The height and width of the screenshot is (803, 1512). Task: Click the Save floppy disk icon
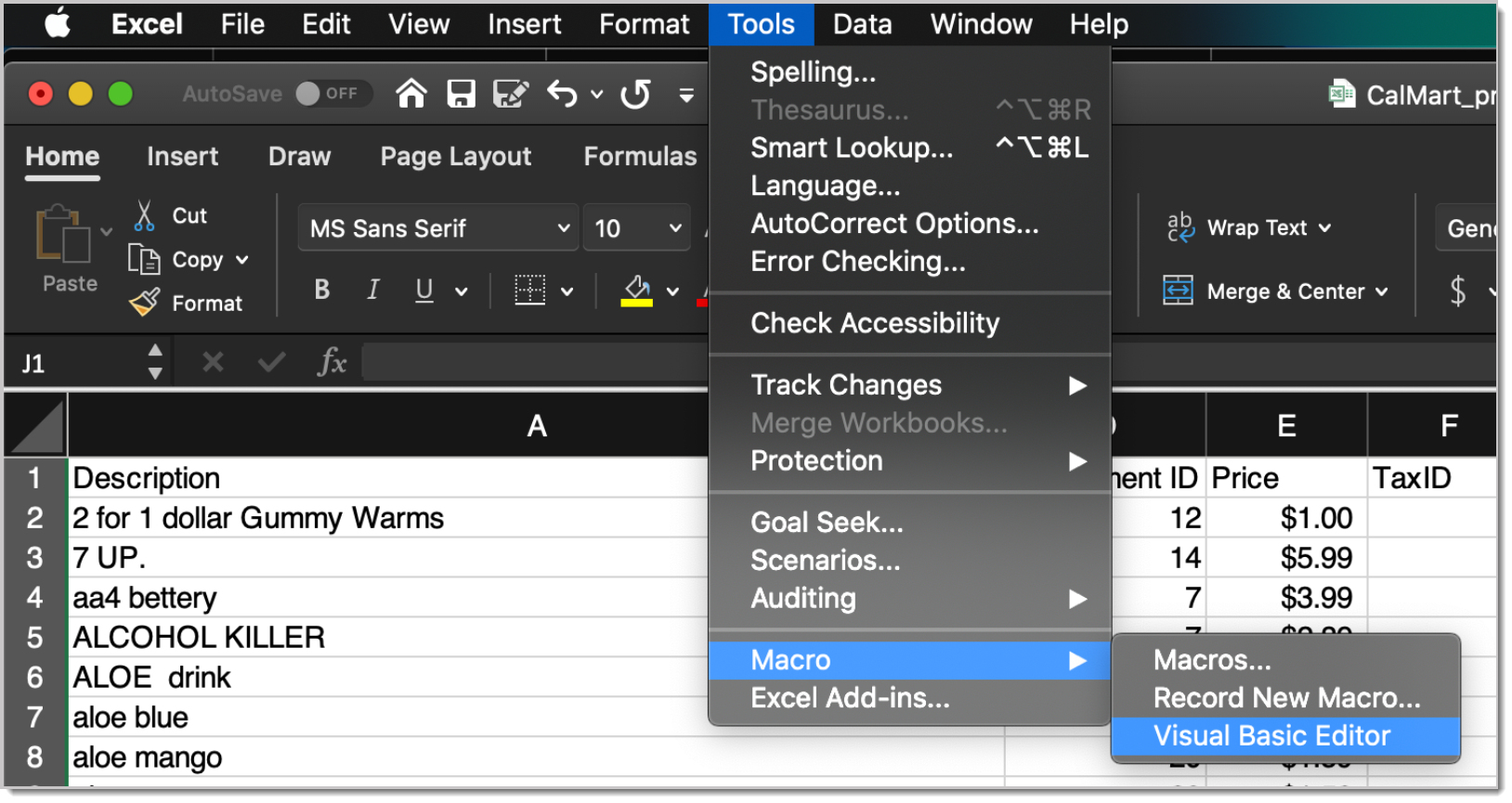[461, 94]
